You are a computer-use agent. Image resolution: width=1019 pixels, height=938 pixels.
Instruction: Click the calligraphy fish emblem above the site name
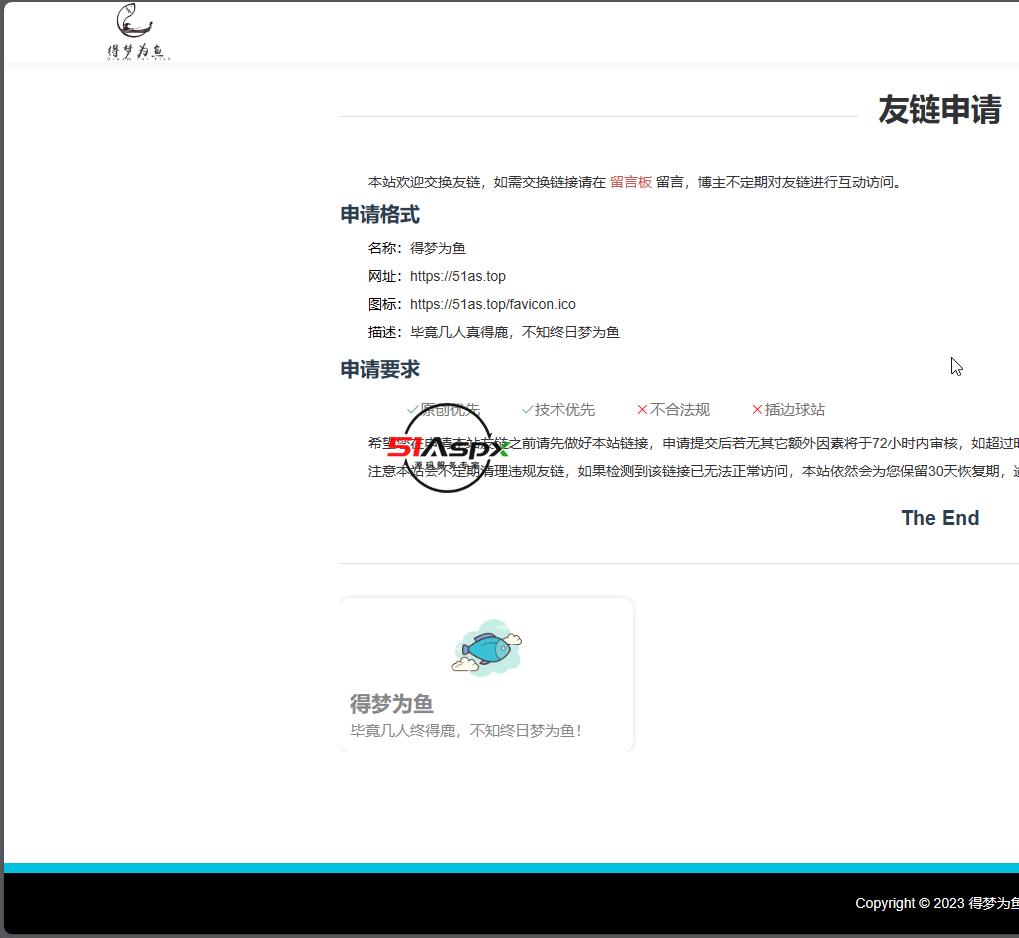click(133, 18)
